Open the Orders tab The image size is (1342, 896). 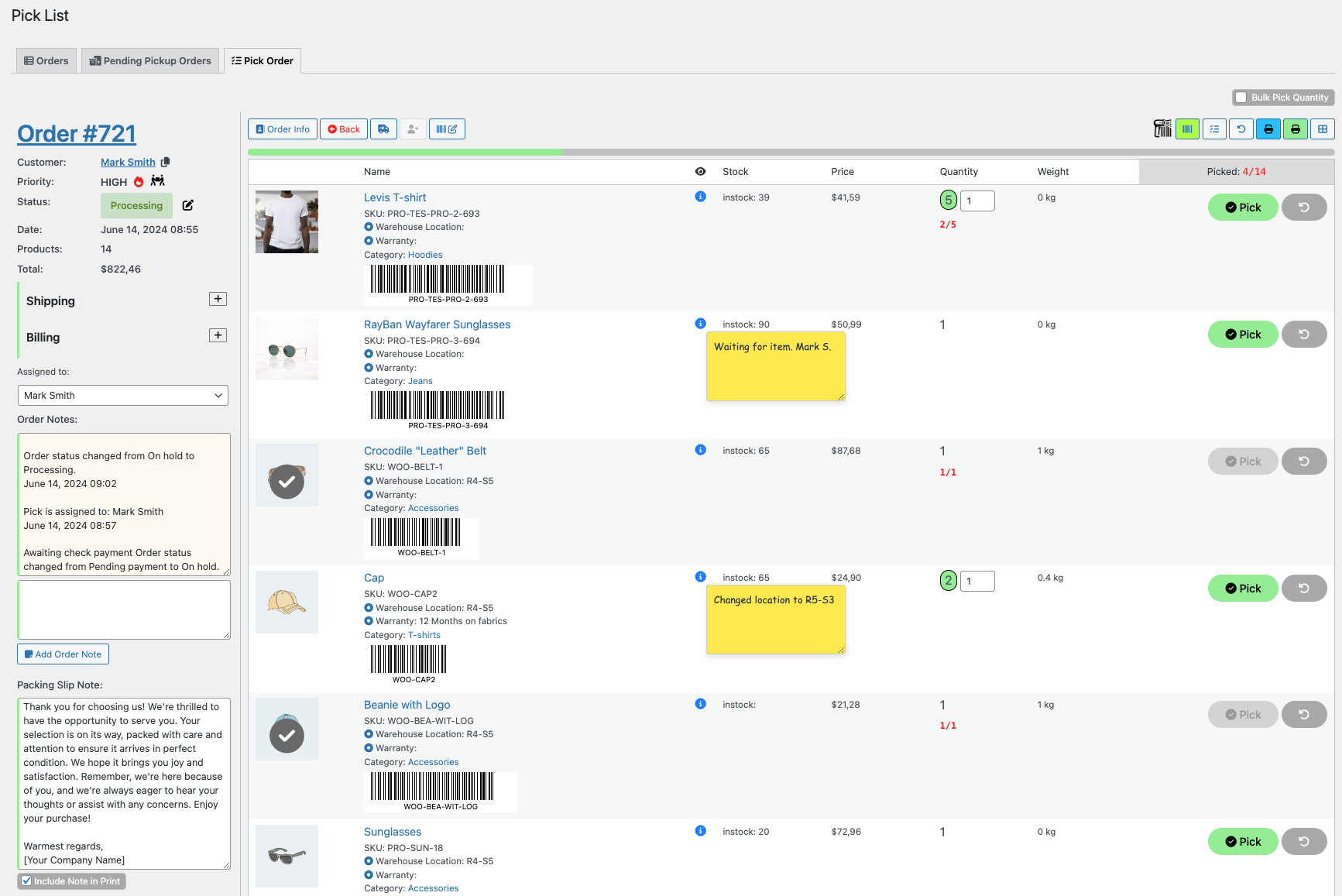coord(46,60)
